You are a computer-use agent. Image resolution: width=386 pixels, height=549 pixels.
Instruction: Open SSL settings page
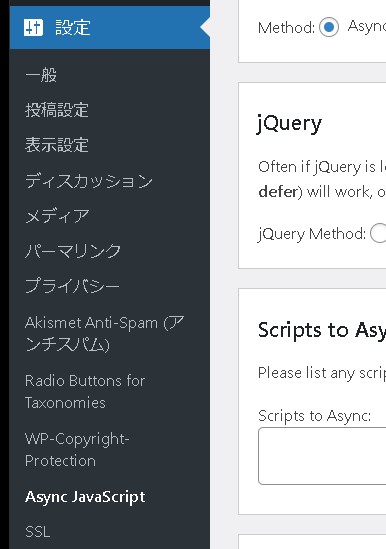tap(37, 531)
